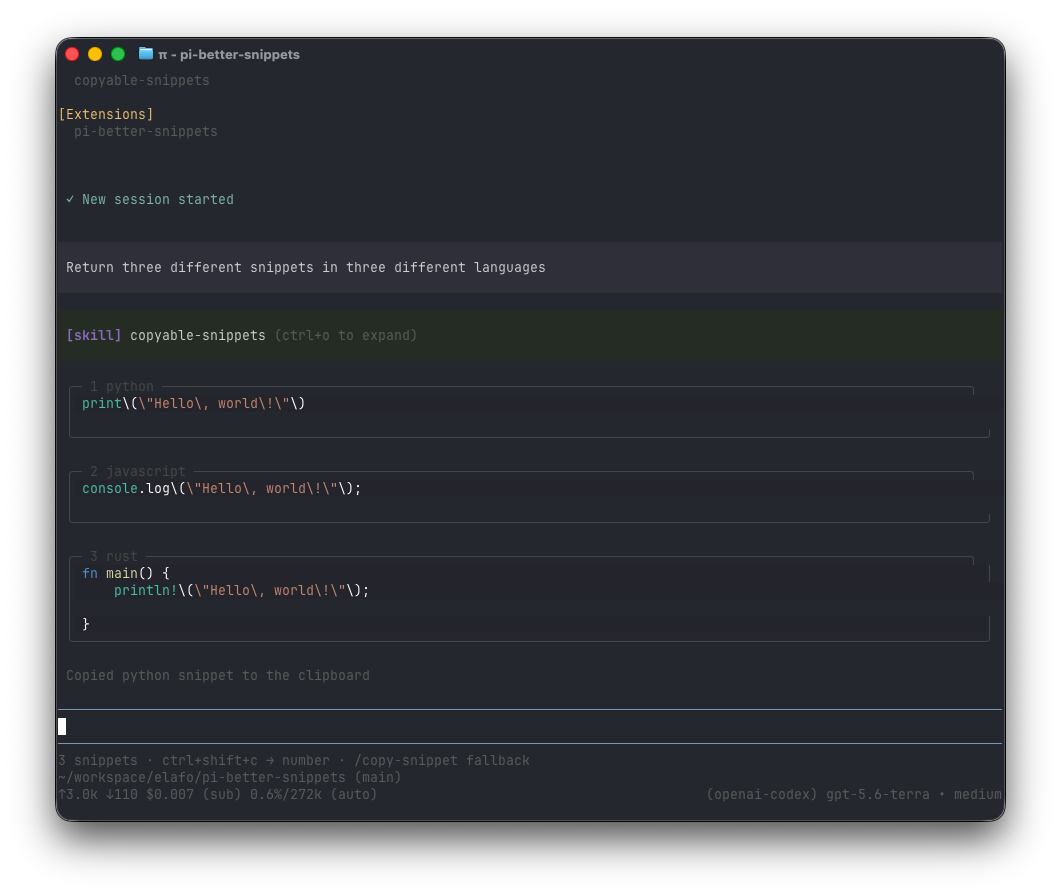
Task: Expand the copyable-snippets skill row
Action: click(530, 336)
